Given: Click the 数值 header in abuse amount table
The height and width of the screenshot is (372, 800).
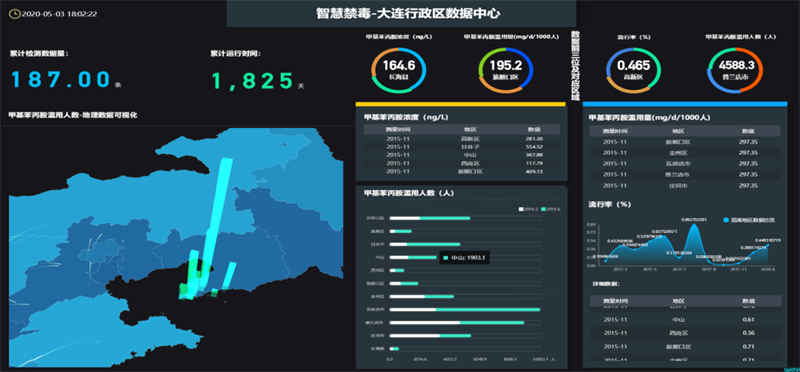Looking at the screenshot, I should tap(747, 131).
